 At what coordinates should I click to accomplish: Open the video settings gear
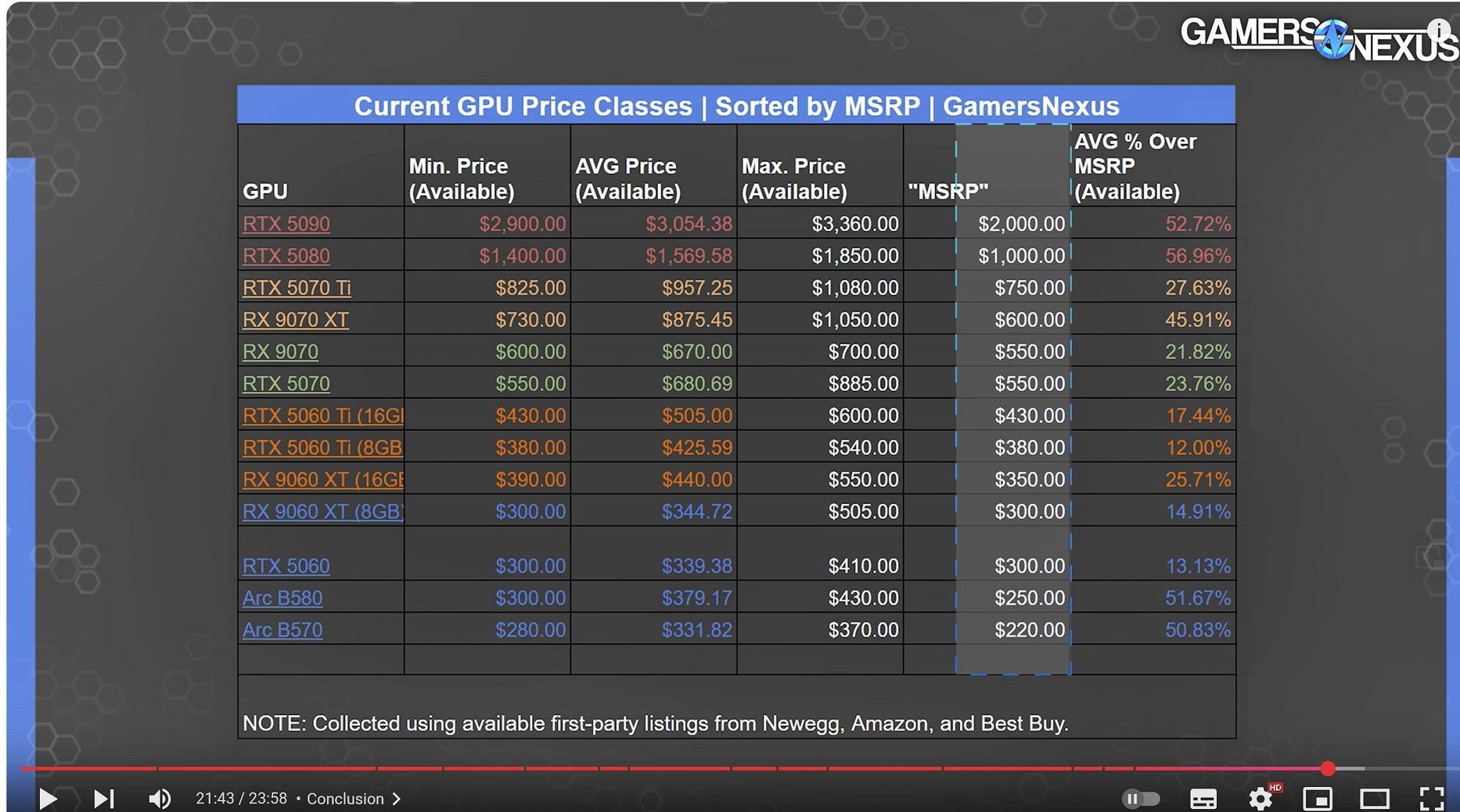(x=1261, y=798)
